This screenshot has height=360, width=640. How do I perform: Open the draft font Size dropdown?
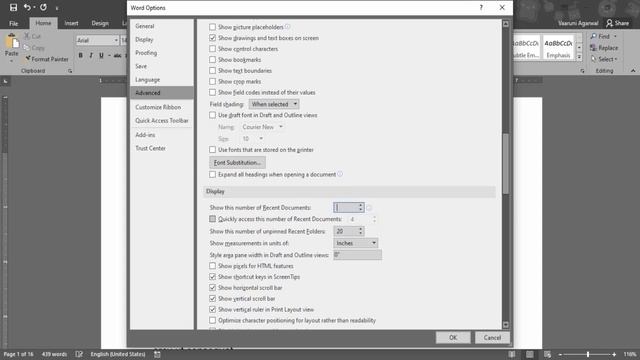252,139
